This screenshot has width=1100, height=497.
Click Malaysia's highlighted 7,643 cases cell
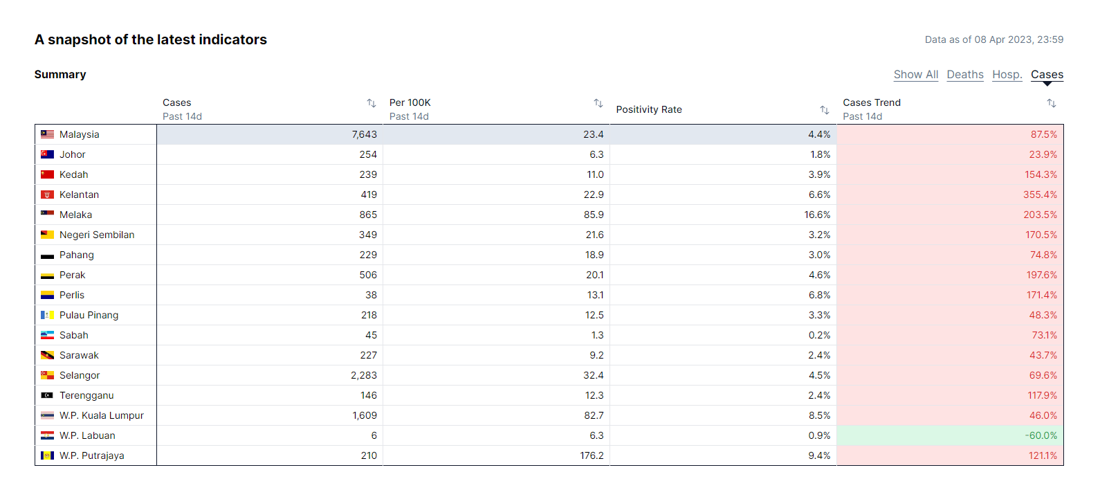pyautogui.click(x=269, y=134)
